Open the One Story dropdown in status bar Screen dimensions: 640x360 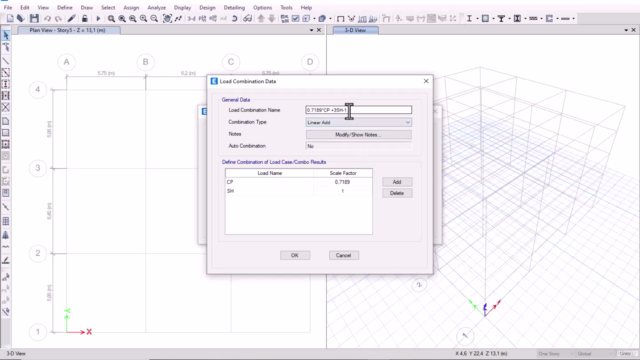coord(556,353)
